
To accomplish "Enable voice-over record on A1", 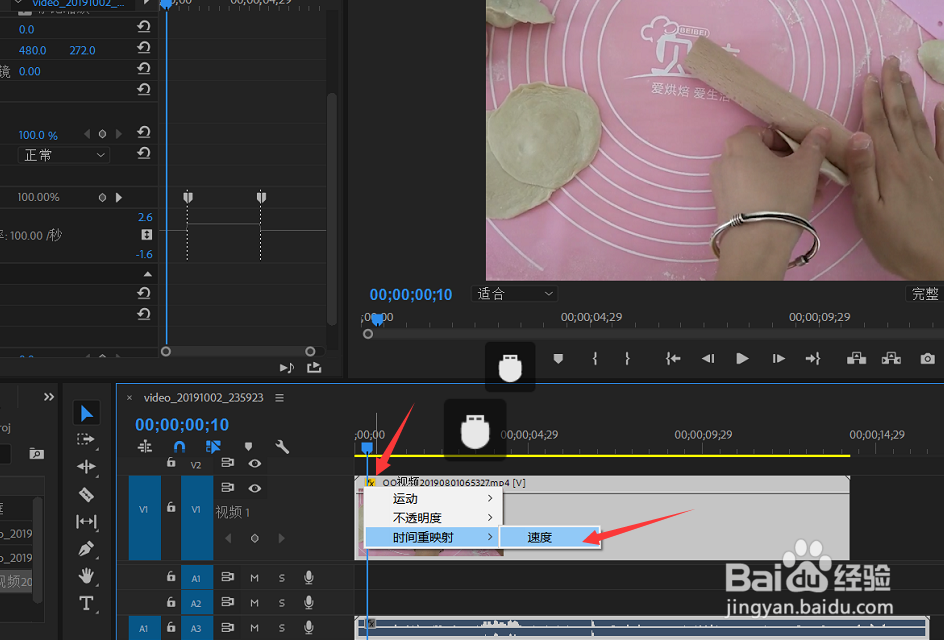I will coord(309,577).
